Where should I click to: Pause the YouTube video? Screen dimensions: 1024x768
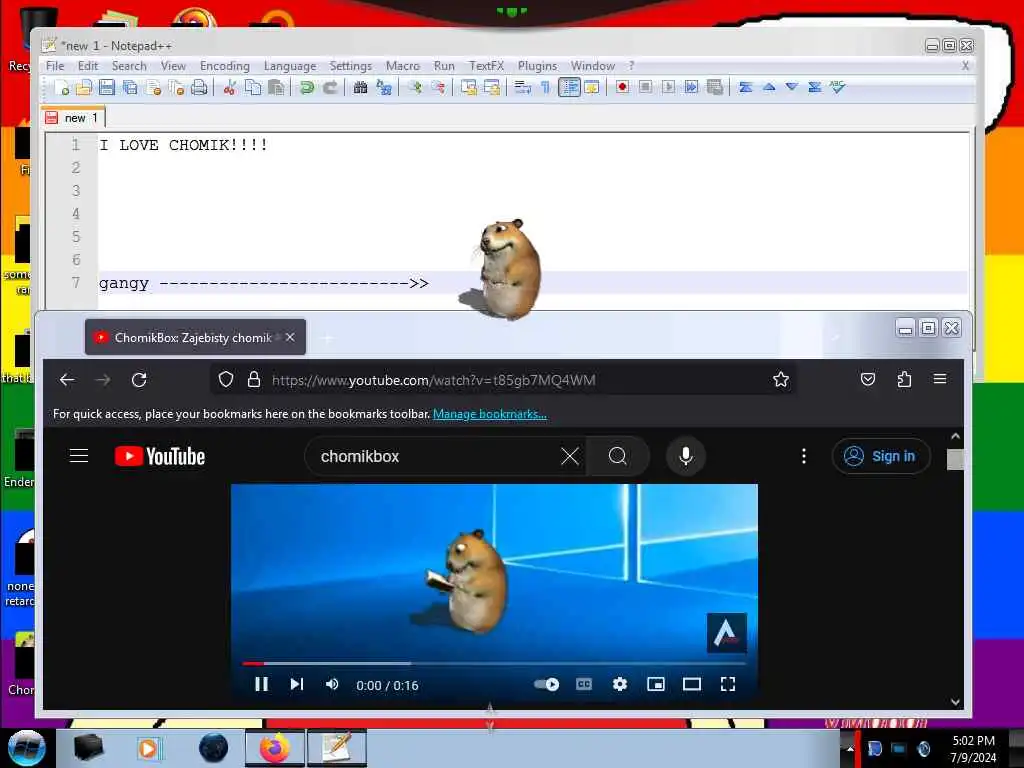point(261,684)
